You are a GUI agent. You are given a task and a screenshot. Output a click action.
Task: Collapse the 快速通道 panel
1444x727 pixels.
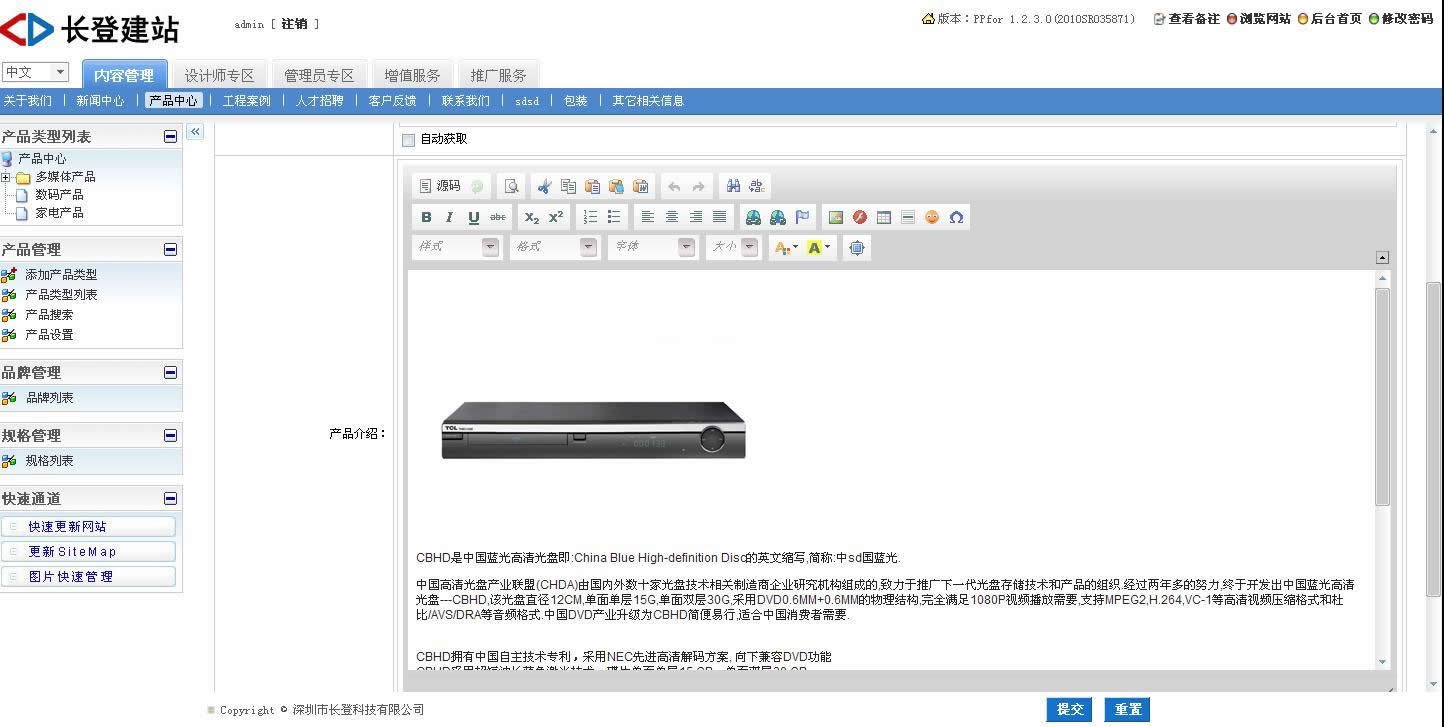170,498
